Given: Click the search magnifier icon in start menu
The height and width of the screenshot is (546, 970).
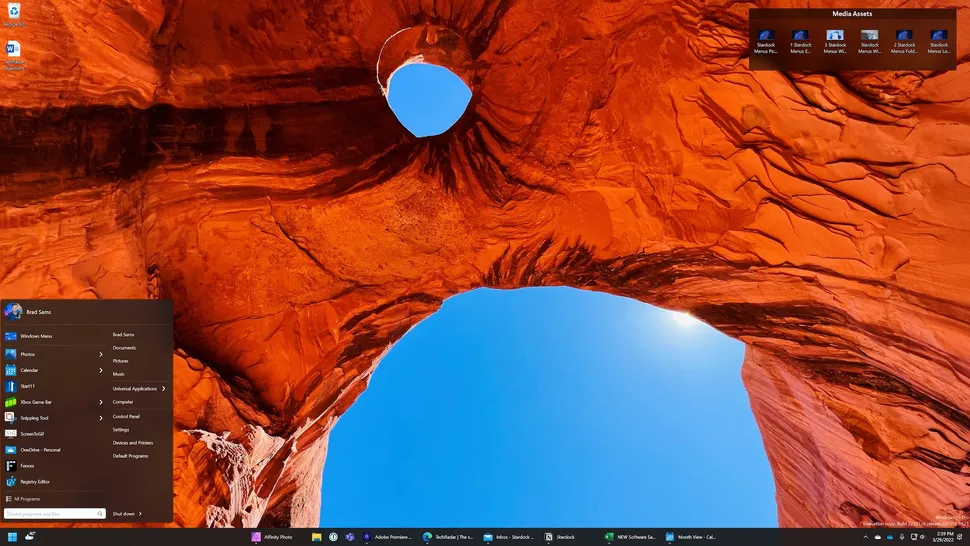Looking at the screenshot, I should click(100, 514).
